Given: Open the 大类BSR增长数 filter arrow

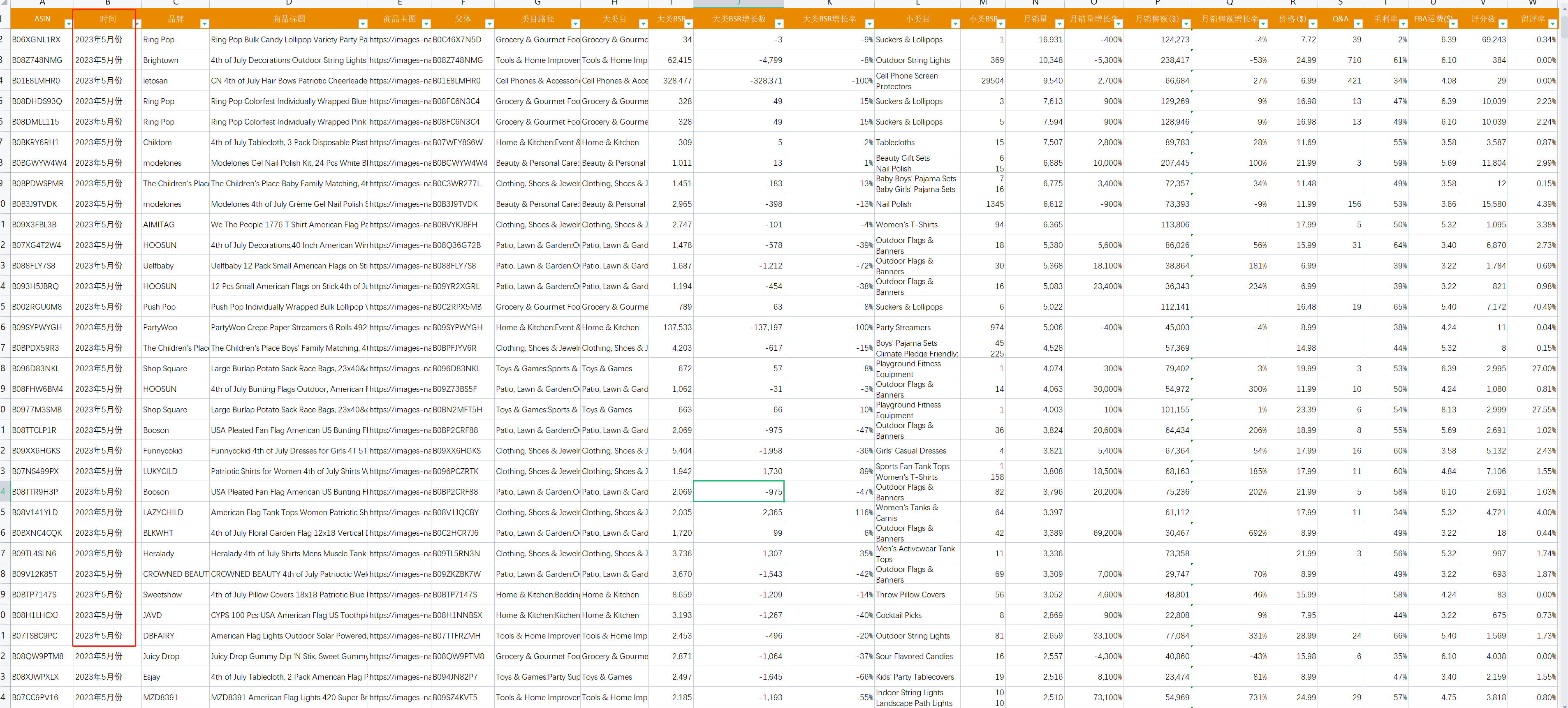Looking at the screenshot, I should pyautogui.click(x=778, y=24).
